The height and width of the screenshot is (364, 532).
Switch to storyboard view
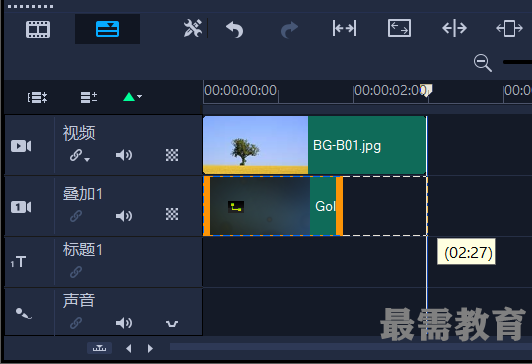38,29
